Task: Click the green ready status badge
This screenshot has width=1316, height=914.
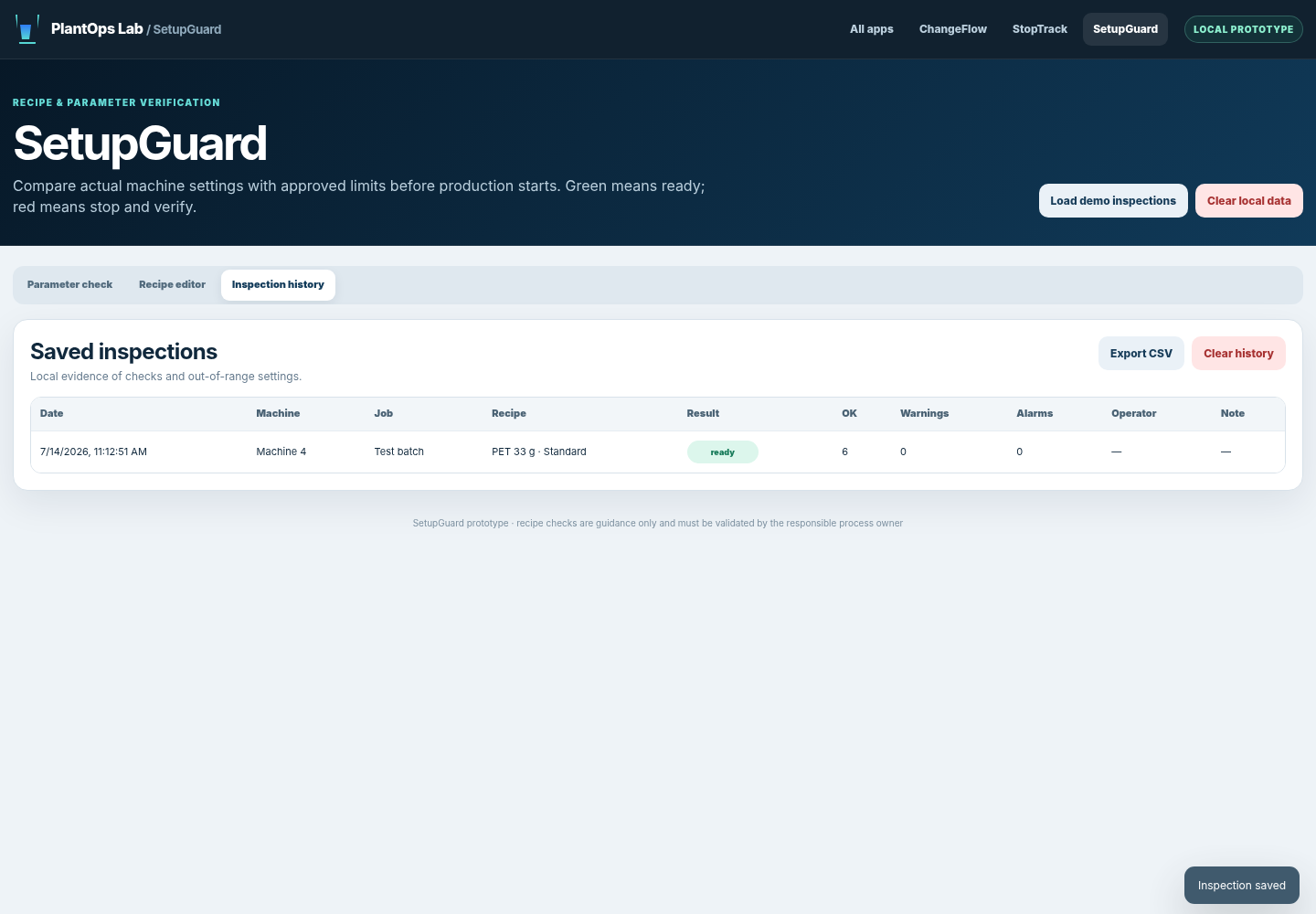Action: pos(723,452)
